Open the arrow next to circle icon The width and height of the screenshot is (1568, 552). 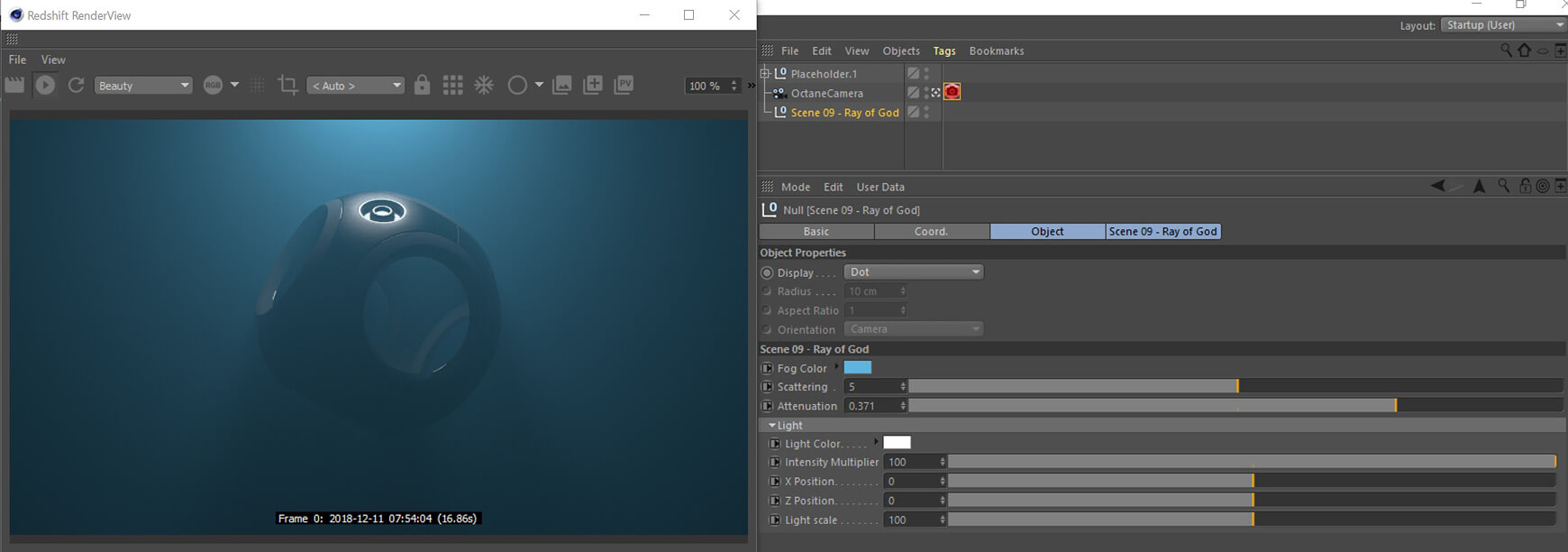coord(540,85)
